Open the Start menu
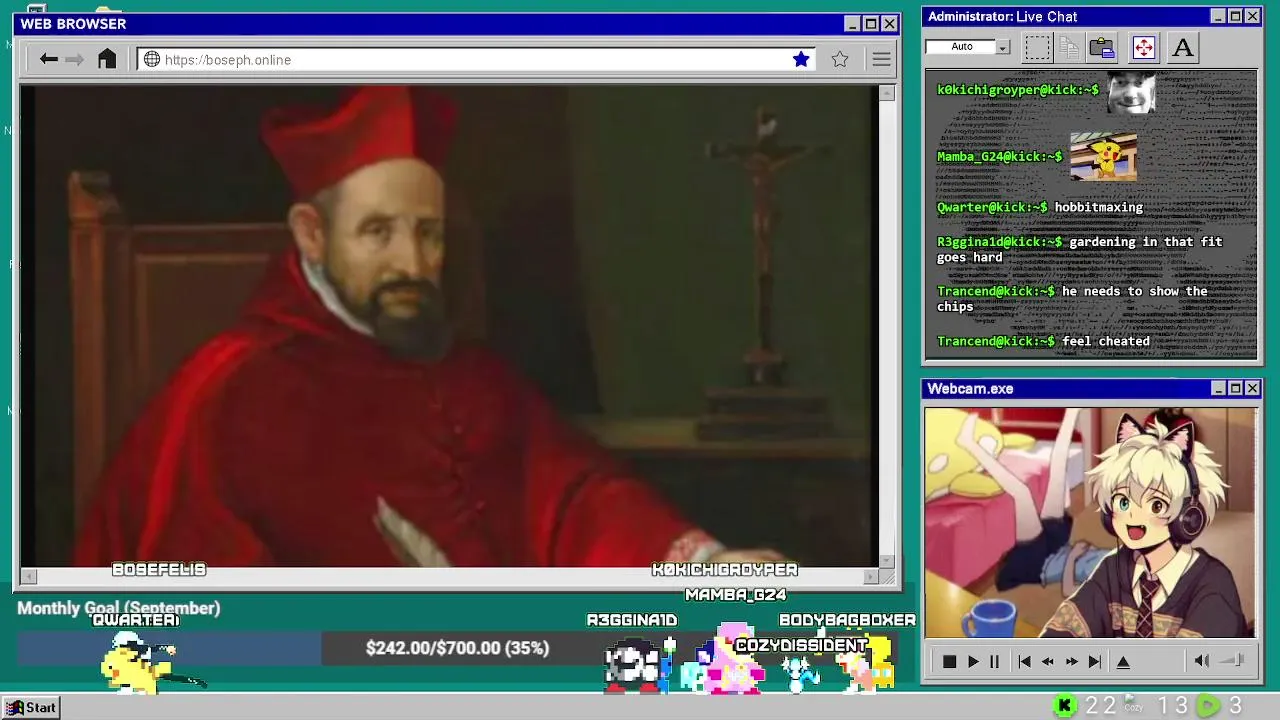Image resolution: width=1280 pixels, height=720 pixels. click(x=31, y=707)
